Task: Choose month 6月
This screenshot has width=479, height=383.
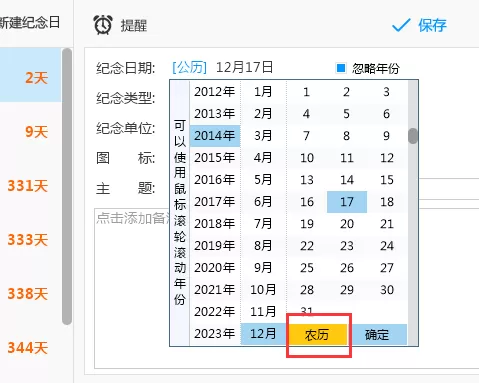Action: (263, 202)
